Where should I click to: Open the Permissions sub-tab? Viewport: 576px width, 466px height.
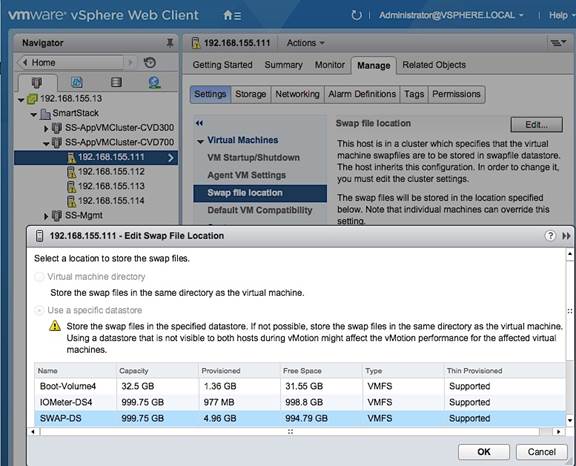pyautogui.click(x=456, y=94)
